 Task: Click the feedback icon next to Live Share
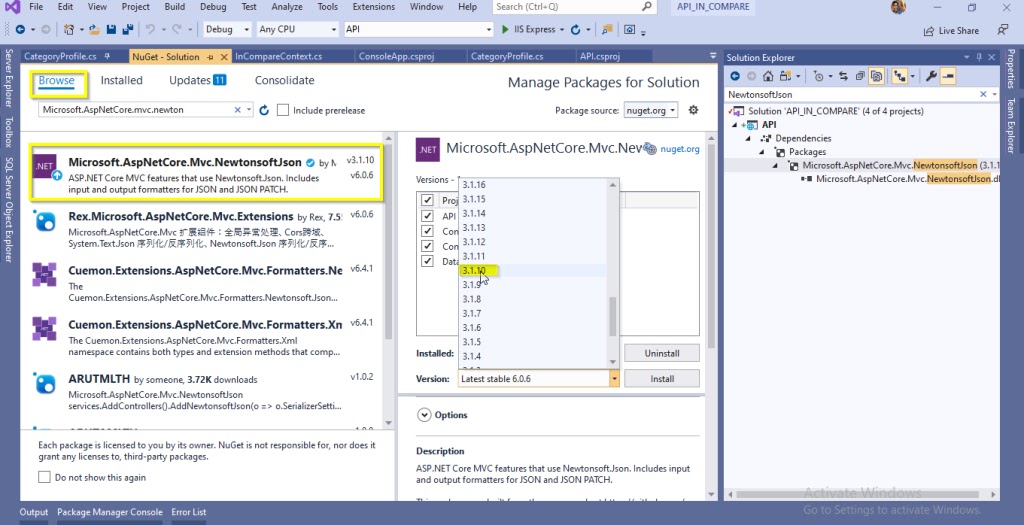tap(1002, 29)
